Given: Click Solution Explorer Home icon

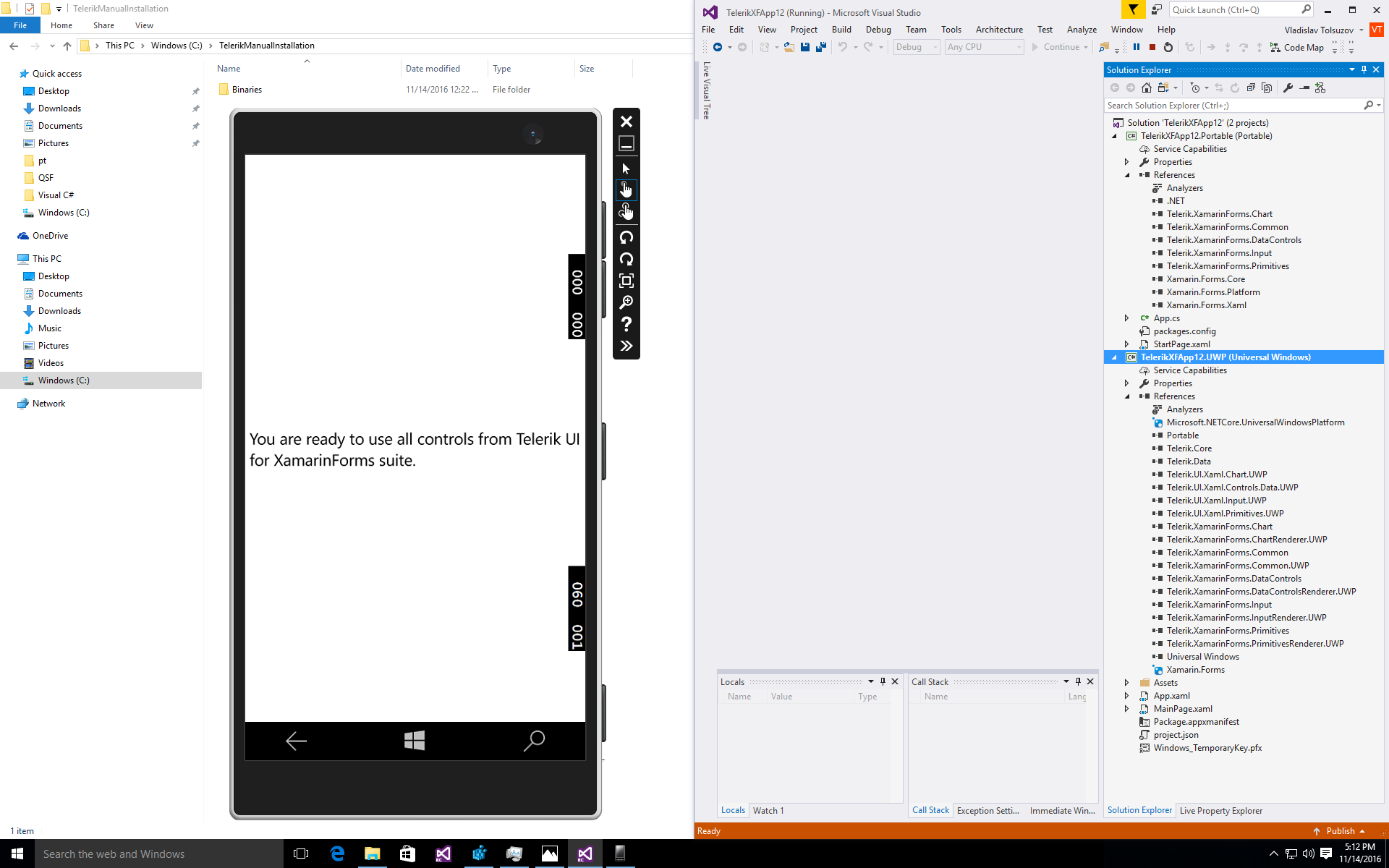Looking at the screenshot, I should (1147, 88).
